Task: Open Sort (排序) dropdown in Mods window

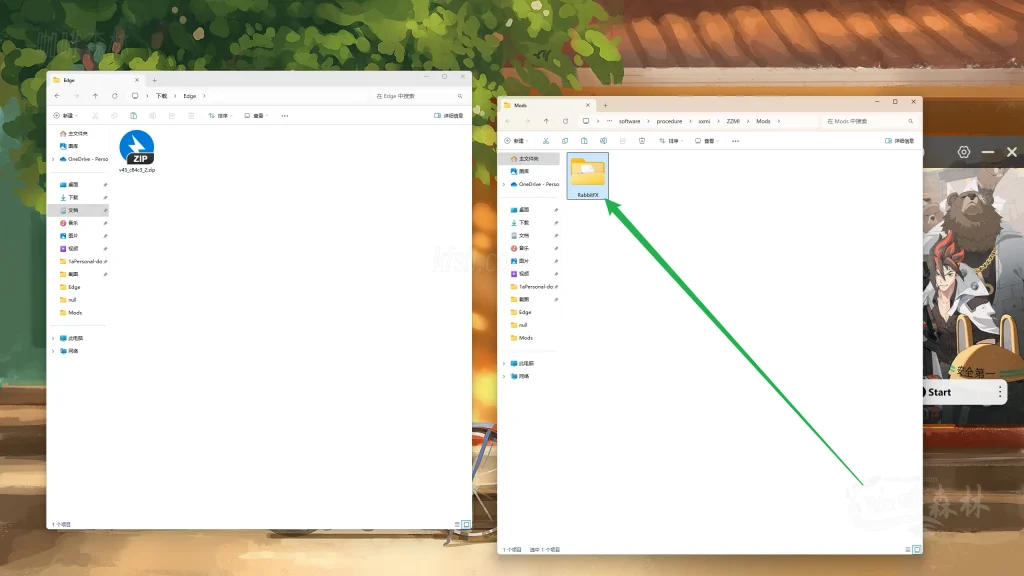Action: (x=671, y=141)
